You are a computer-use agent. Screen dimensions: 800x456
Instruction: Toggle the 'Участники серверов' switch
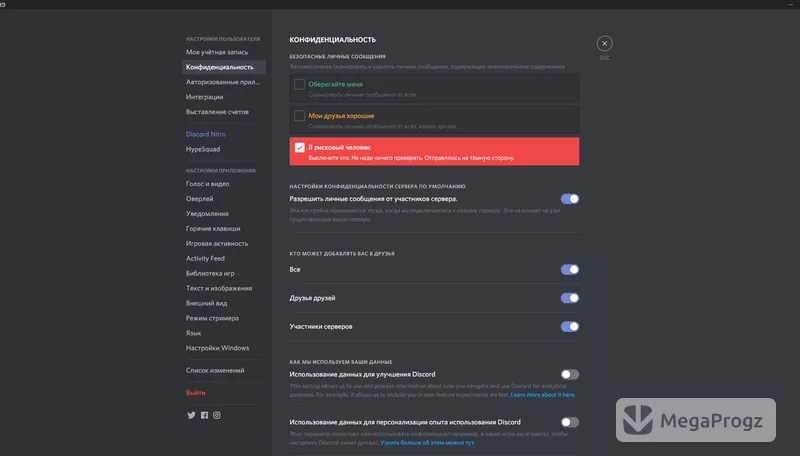pyautogui.click(x=569, y=326)
